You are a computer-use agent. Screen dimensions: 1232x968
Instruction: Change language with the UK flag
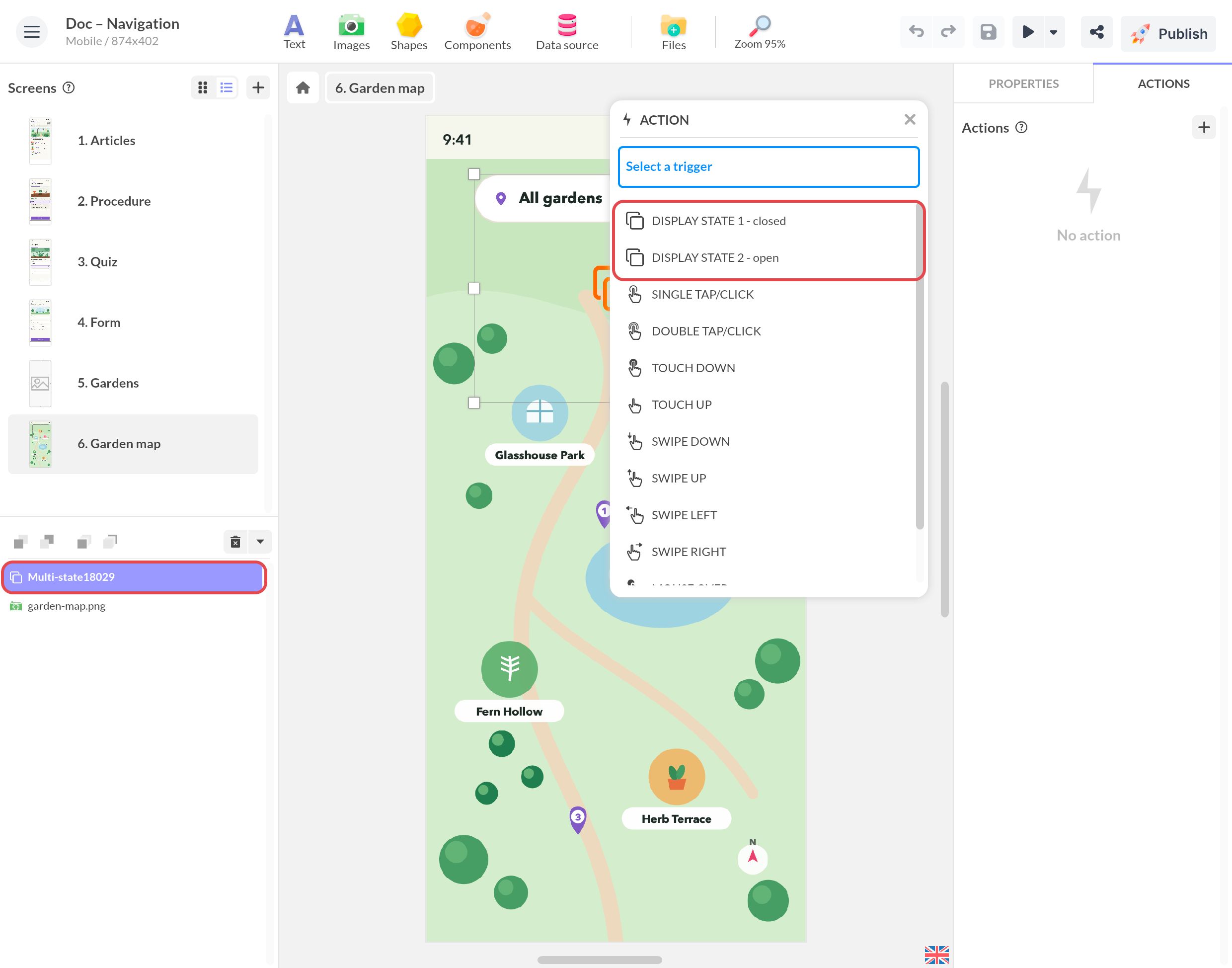pos(936,955)
